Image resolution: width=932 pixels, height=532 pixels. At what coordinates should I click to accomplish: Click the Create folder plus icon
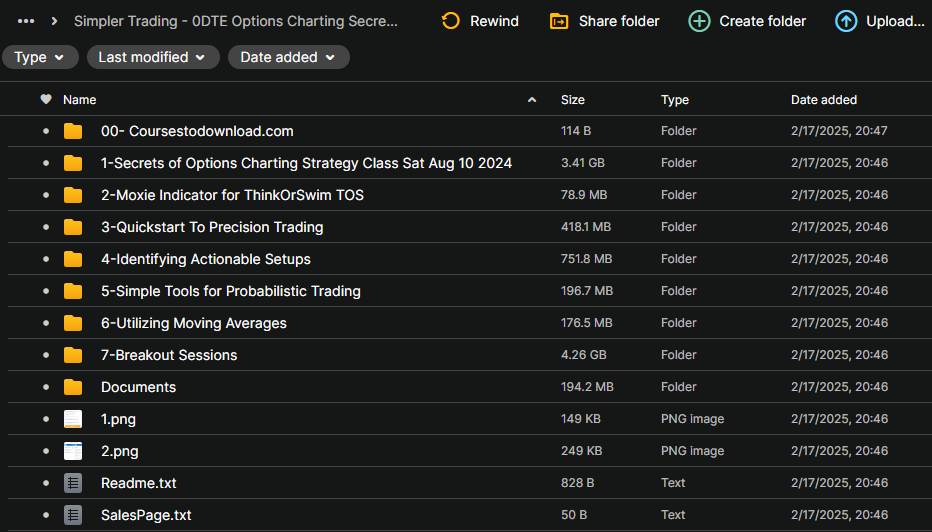699,21
